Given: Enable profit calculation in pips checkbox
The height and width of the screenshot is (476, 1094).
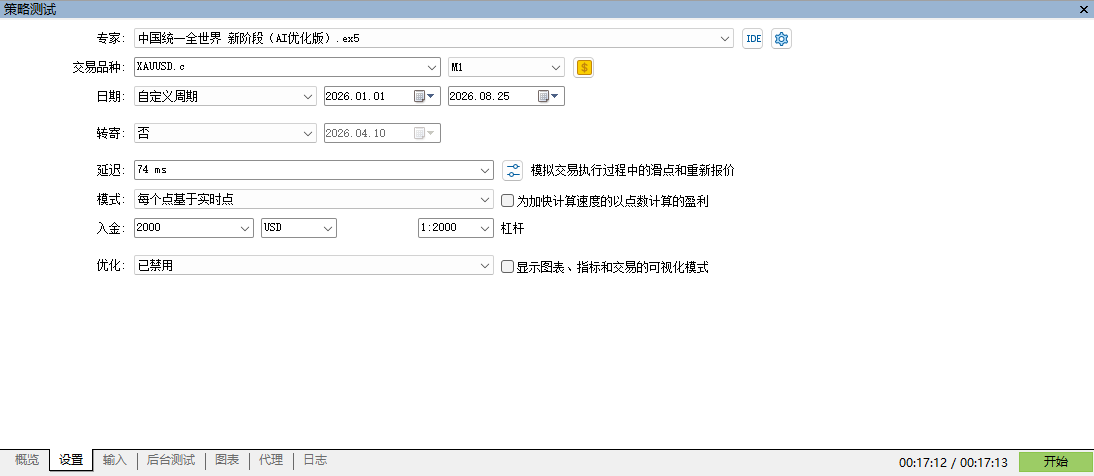Looking at the screenshot, I should [508, 201].
